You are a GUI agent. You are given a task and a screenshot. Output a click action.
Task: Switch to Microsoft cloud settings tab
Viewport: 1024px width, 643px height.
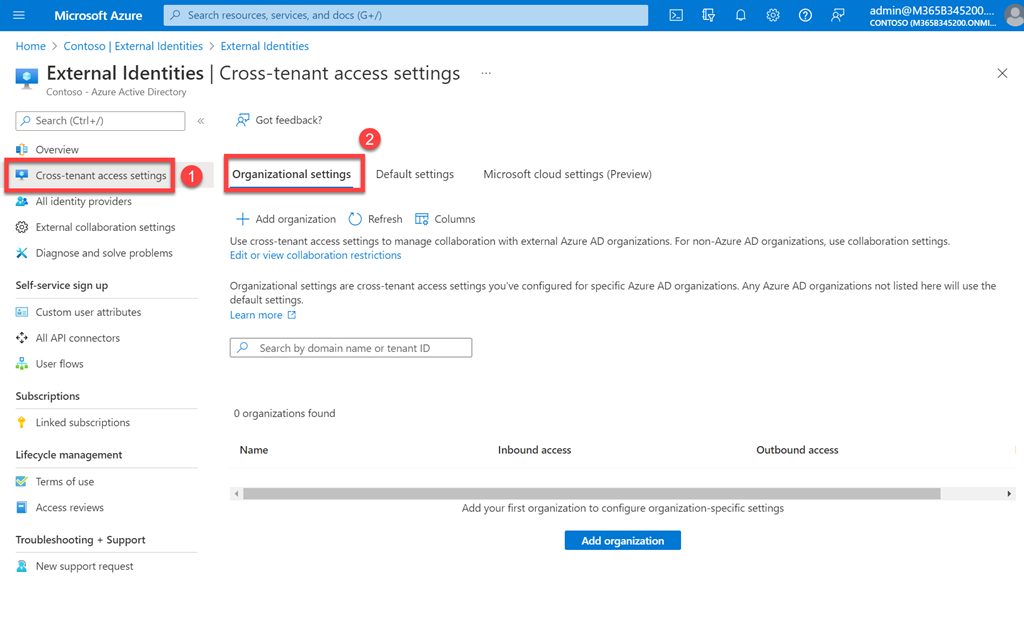pos(567,174)
